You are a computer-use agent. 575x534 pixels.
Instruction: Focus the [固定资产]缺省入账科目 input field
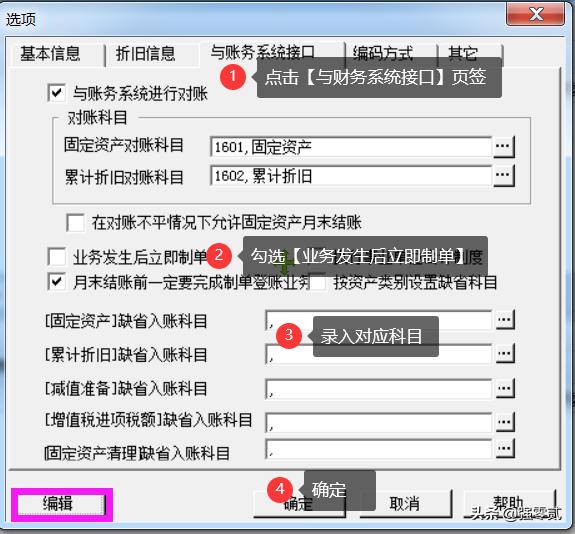[378, 320]
